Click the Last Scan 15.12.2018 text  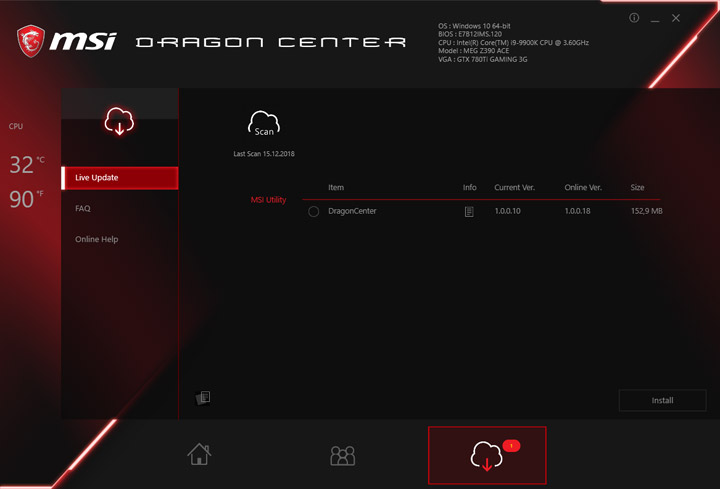click(264, 154)
